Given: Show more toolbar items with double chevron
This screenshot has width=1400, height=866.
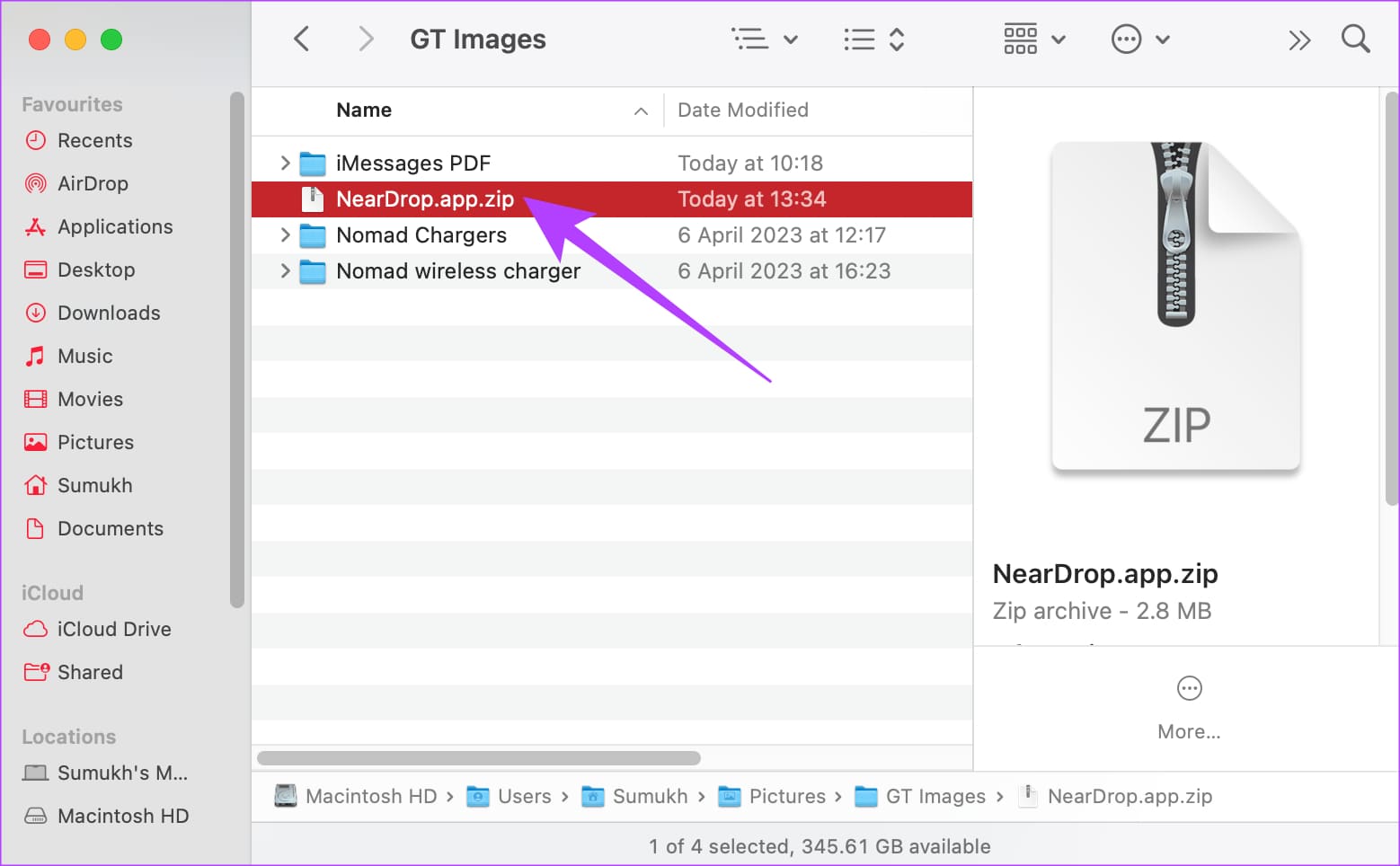Looking at the screenshot, I should [1299, 40].
